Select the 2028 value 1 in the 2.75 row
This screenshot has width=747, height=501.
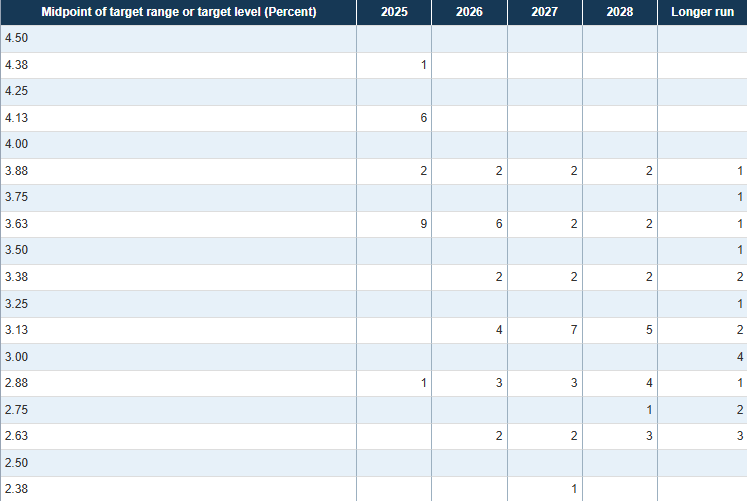pyautogui.click(x=649, y=410)
